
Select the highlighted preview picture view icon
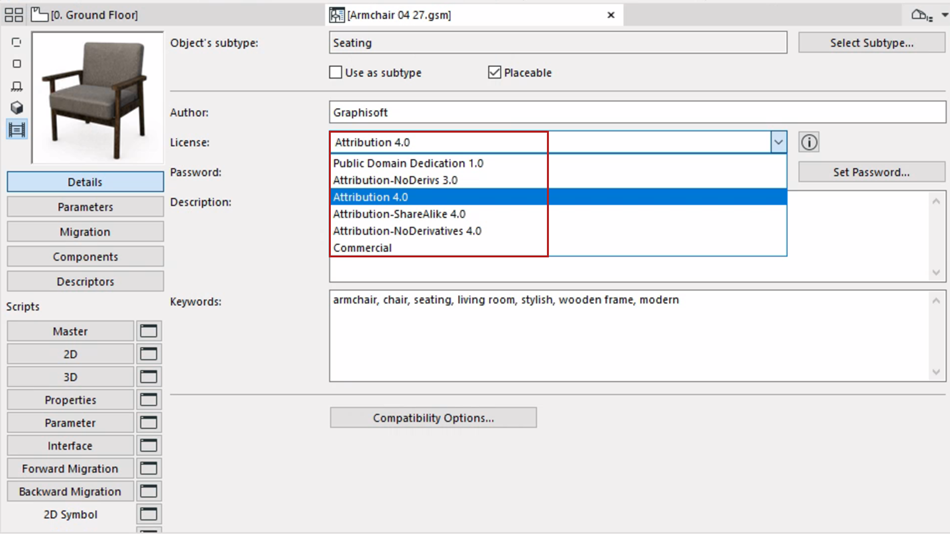(16, 130)
